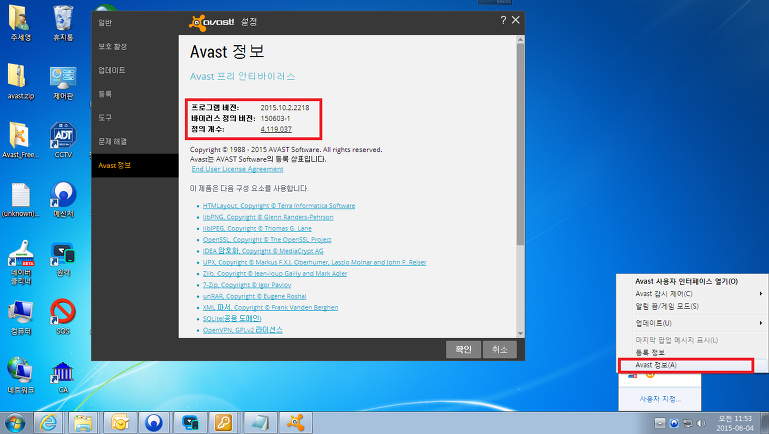Open the 휴지통 recycle bin icon
769x434 pixels.
click(x=63, y=23)
